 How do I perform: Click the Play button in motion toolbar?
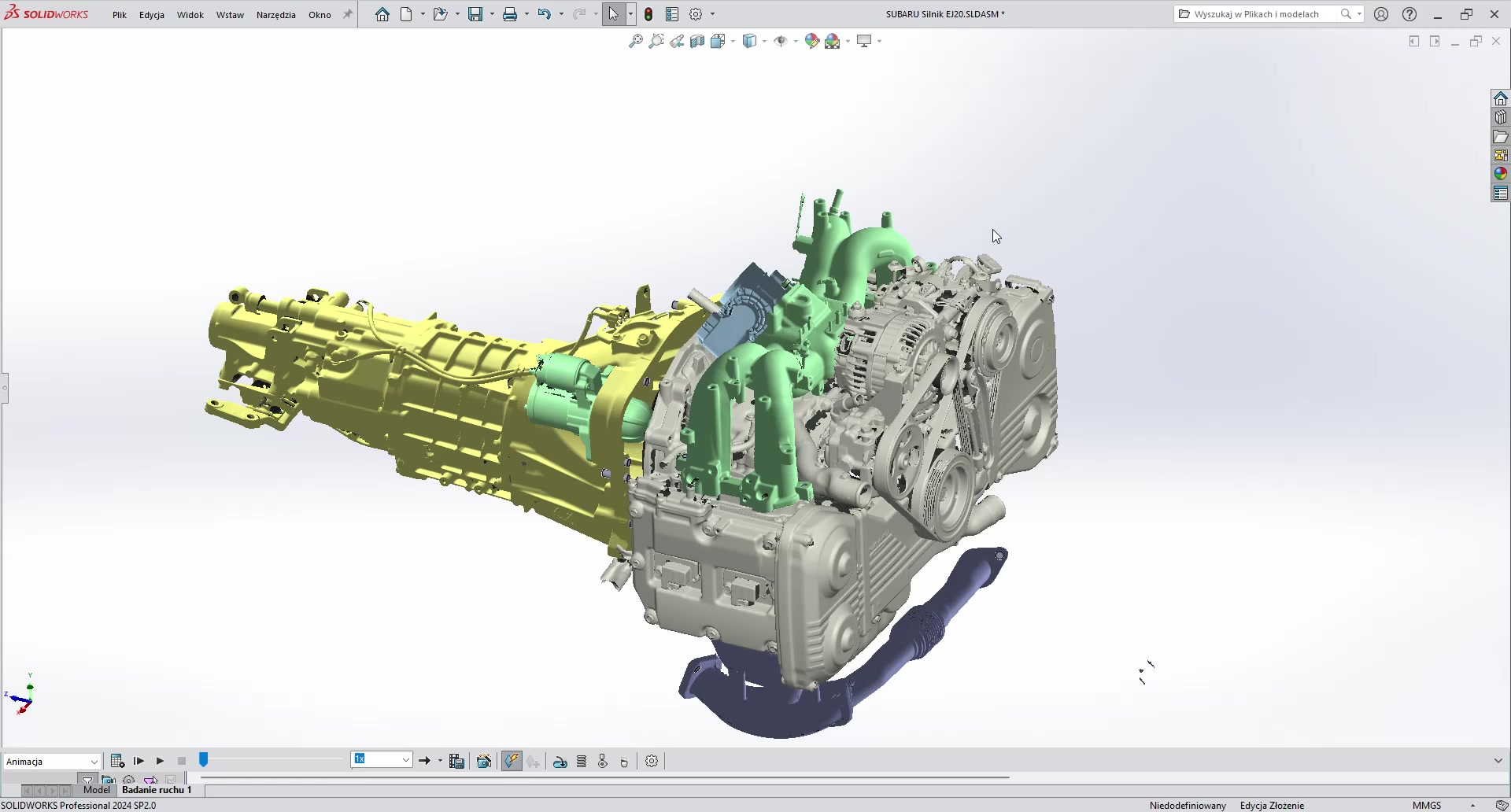tap(160, 761)
